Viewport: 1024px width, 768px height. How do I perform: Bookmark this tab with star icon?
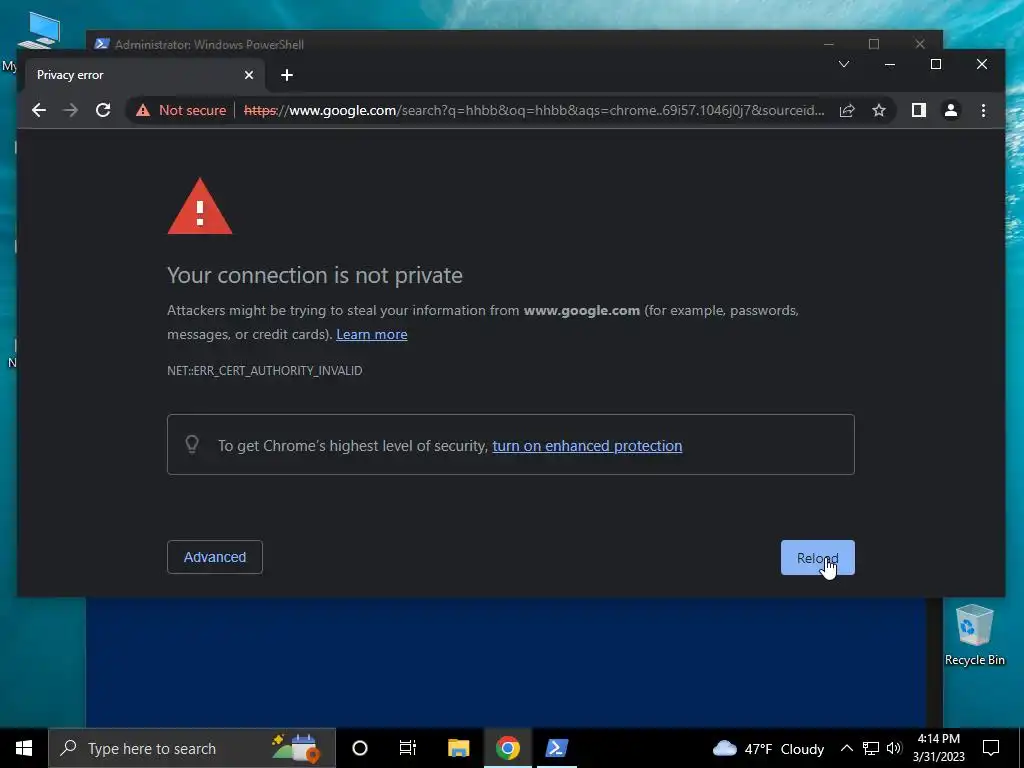coord(879,110)
